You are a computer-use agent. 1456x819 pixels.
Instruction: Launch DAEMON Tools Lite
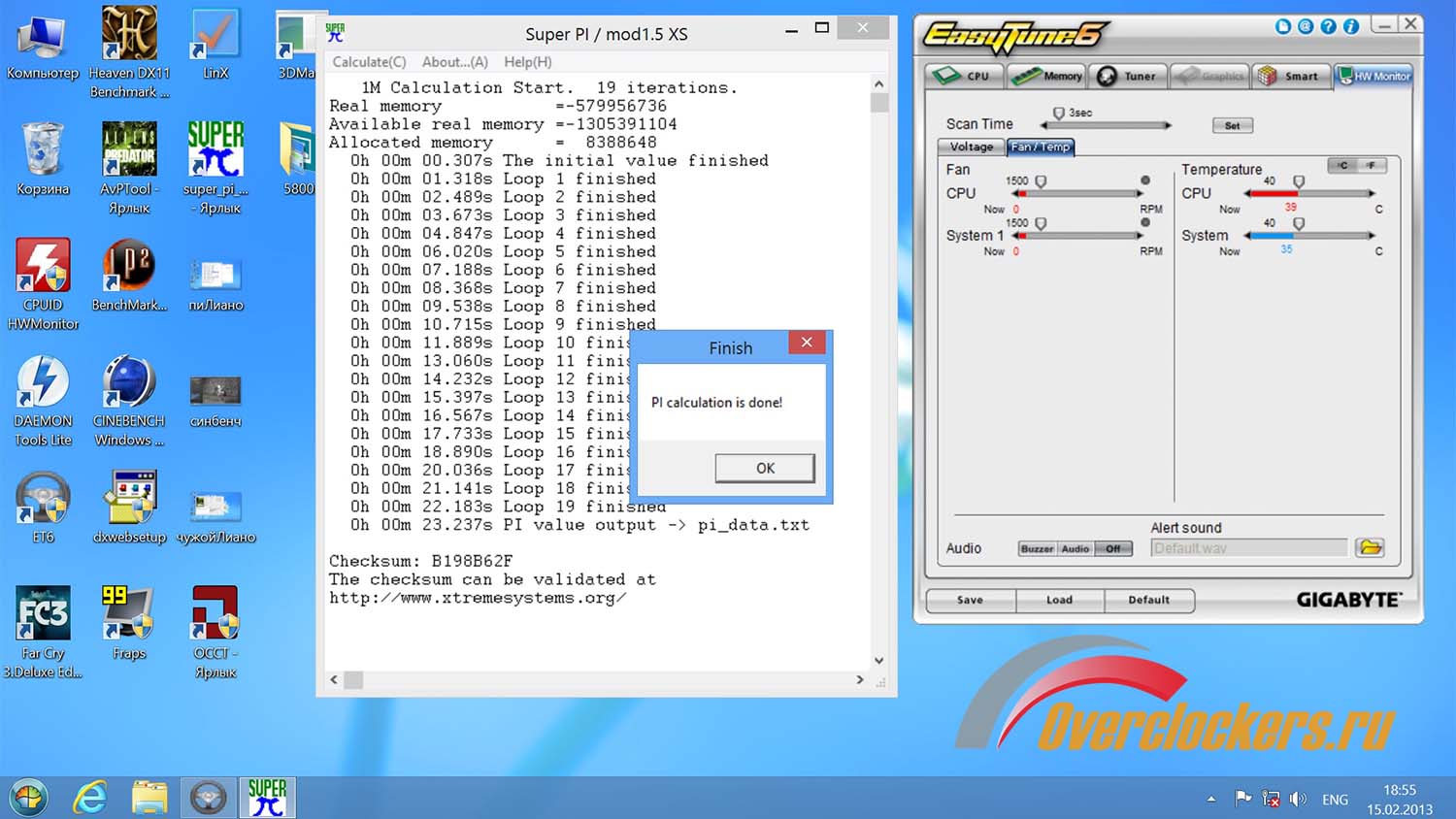tap(43, 401)
